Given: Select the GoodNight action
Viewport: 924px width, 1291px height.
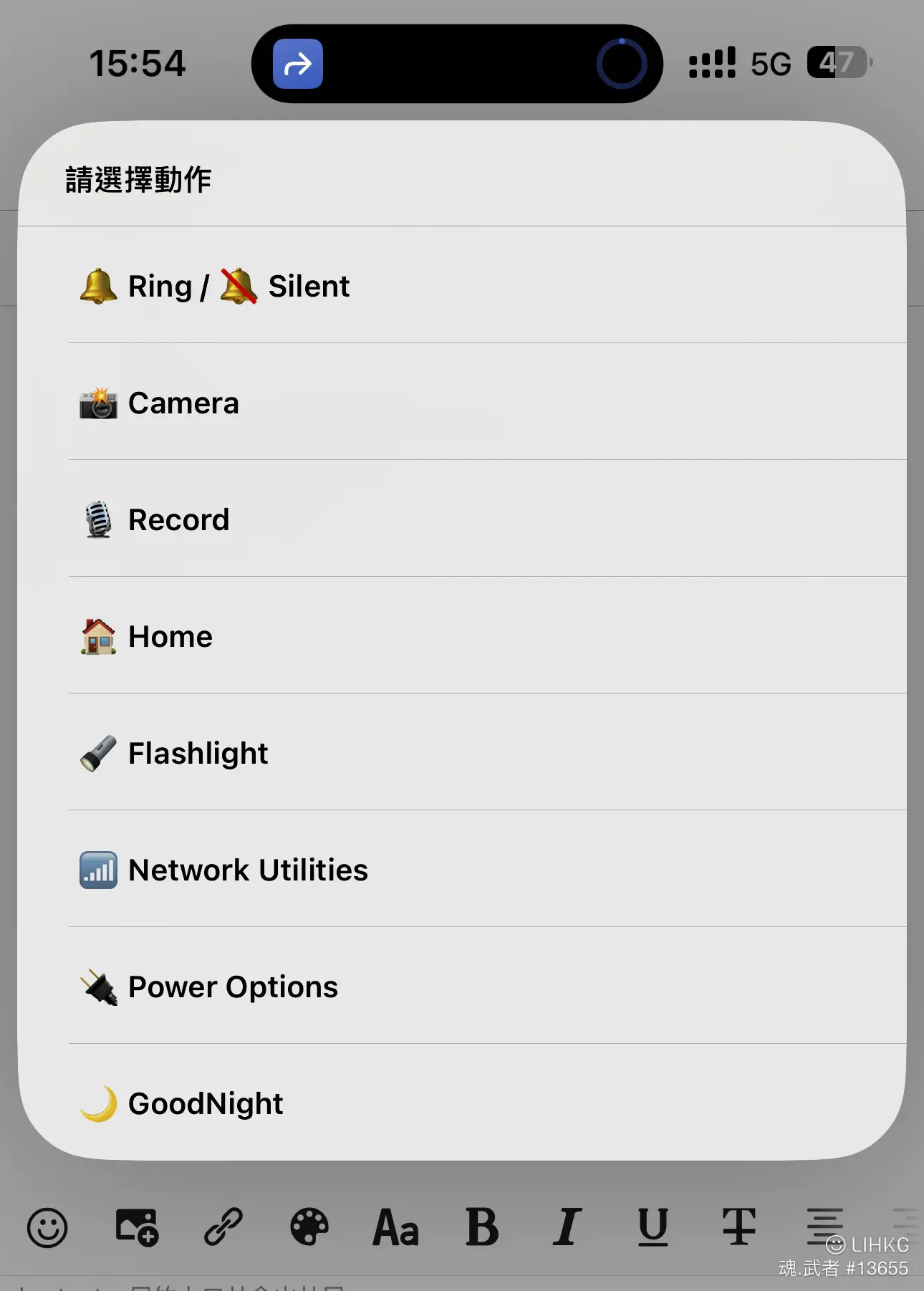Looking at the screenshot, I should click(462, 1102).
